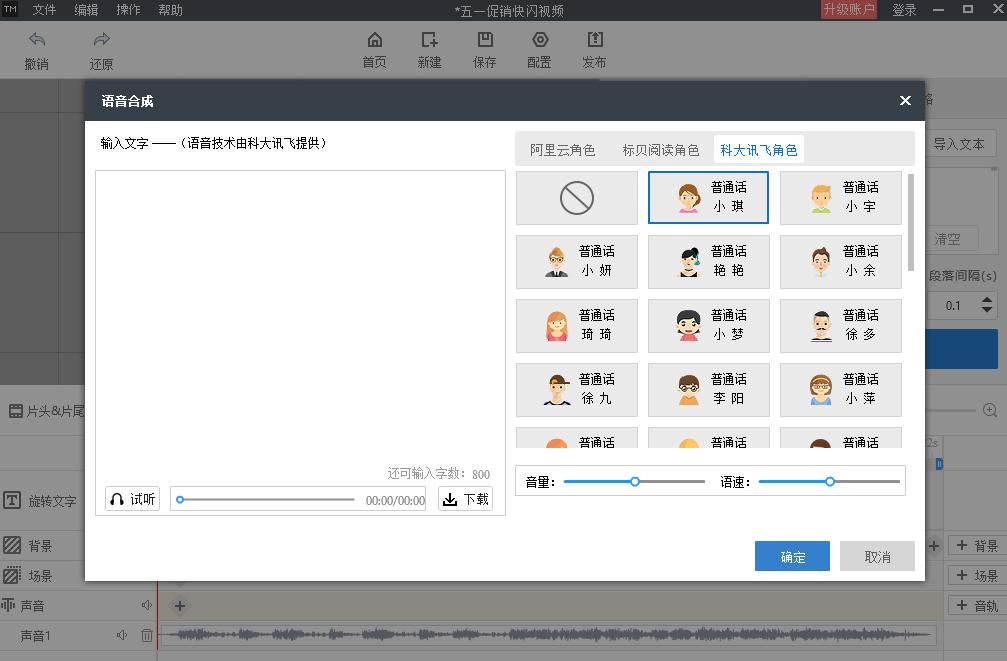
Task: Confirm with the 确定 button
Action: (x=792, y=557)
